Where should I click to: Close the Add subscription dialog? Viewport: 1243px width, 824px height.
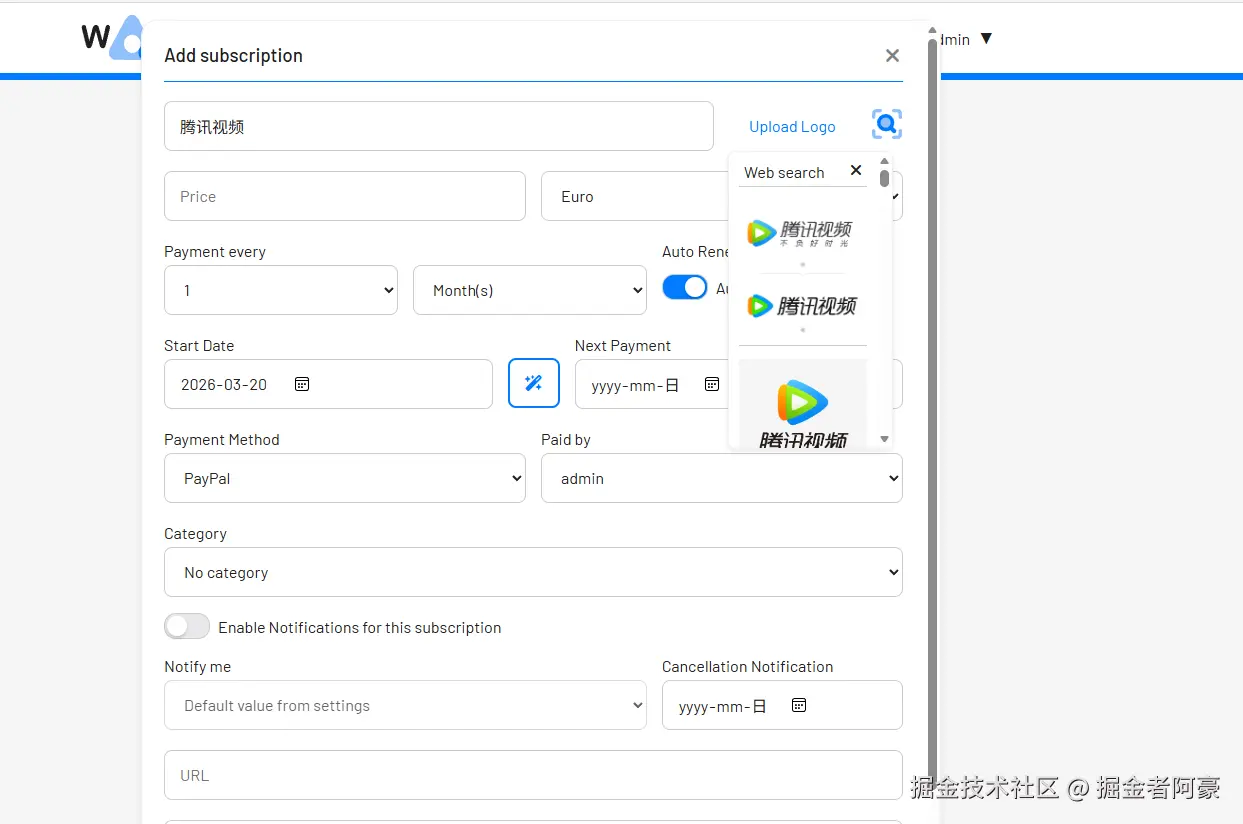tap(893, 56)
